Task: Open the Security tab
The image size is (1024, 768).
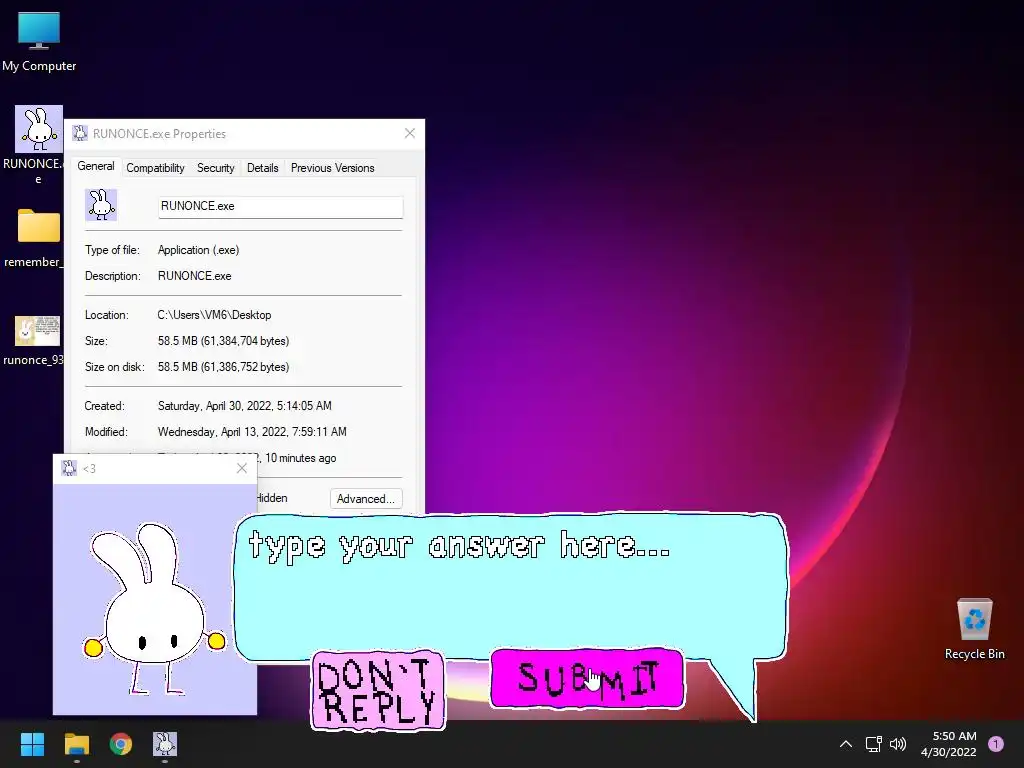Action: click(x=216, y=168)
